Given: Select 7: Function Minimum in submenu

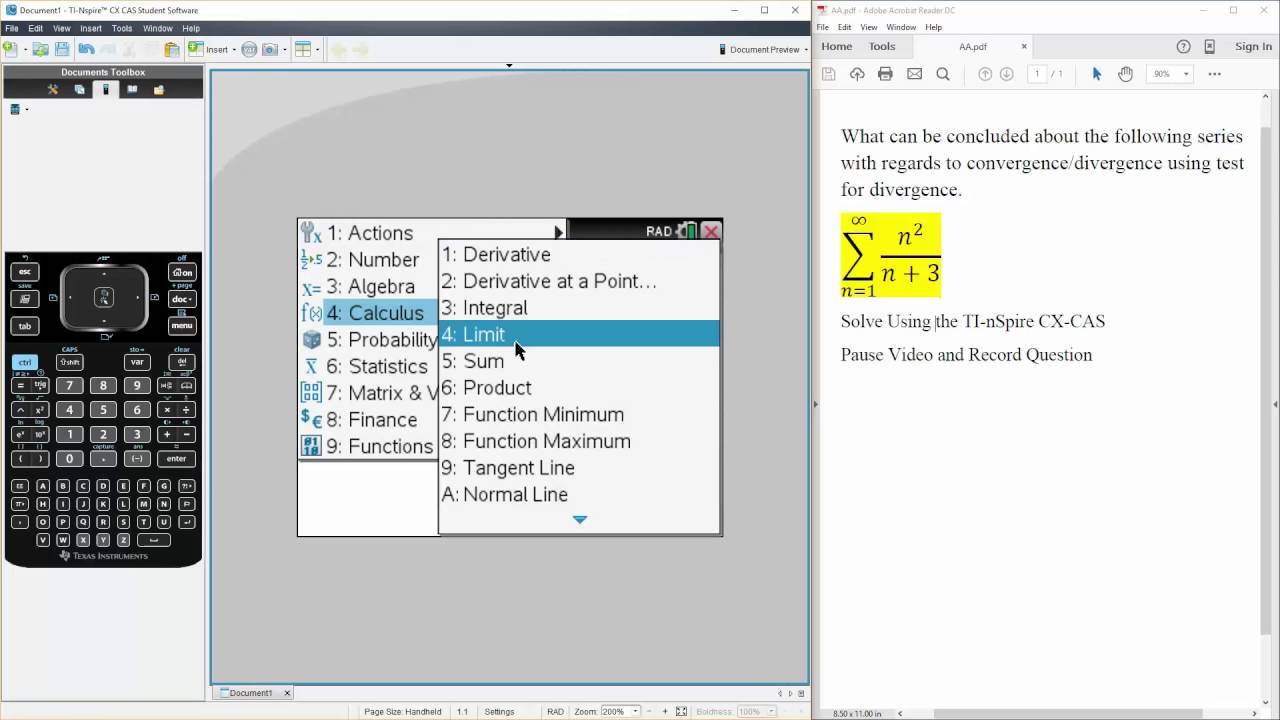Looking at the screenshot, I should [x=579, y=414].
